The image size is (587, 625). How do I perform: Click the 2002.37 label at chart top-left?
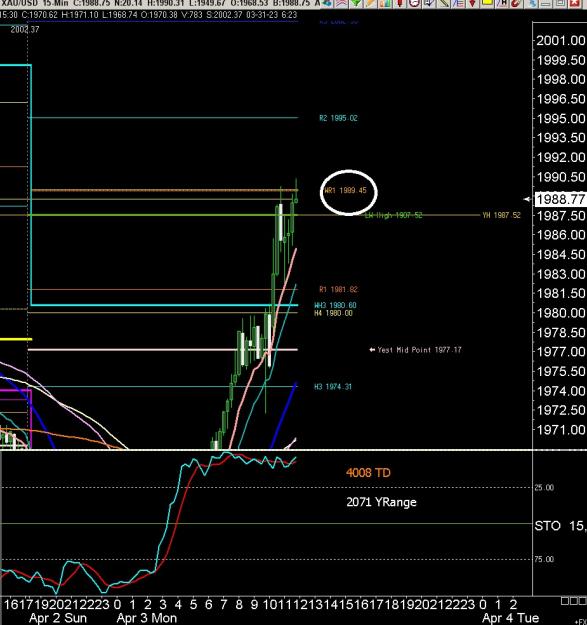(x=25, y=29)
